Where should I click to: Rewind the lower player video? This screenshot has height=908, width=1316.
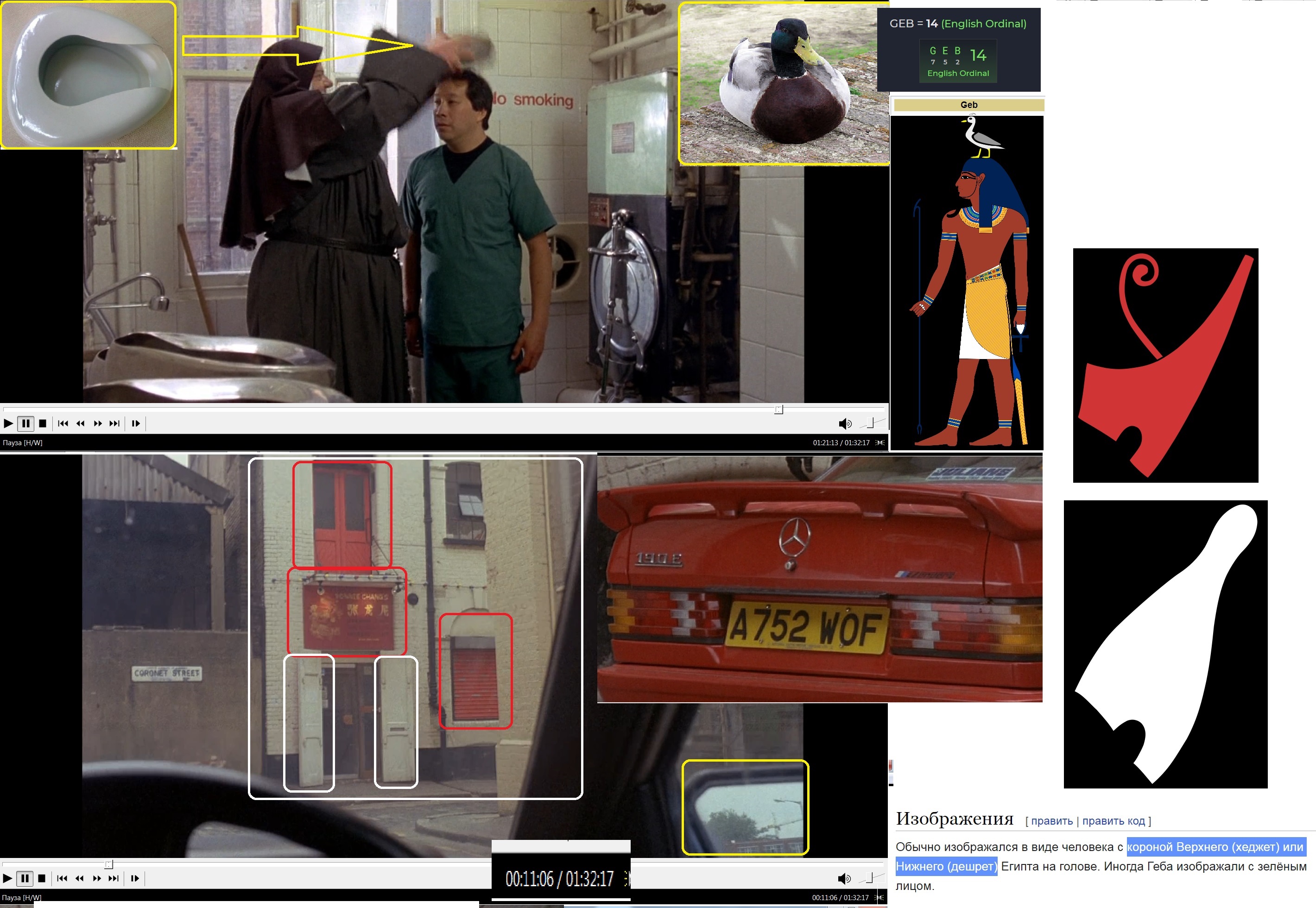tap(79, 878)
